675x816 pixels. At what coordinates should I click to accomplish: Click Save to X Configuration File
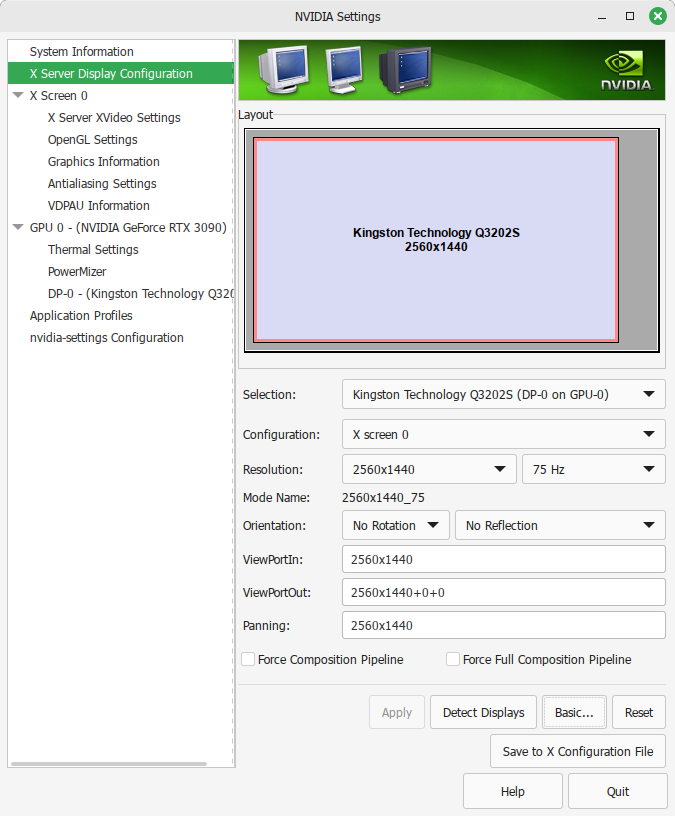pyautogui.click(x=578, y=751)
